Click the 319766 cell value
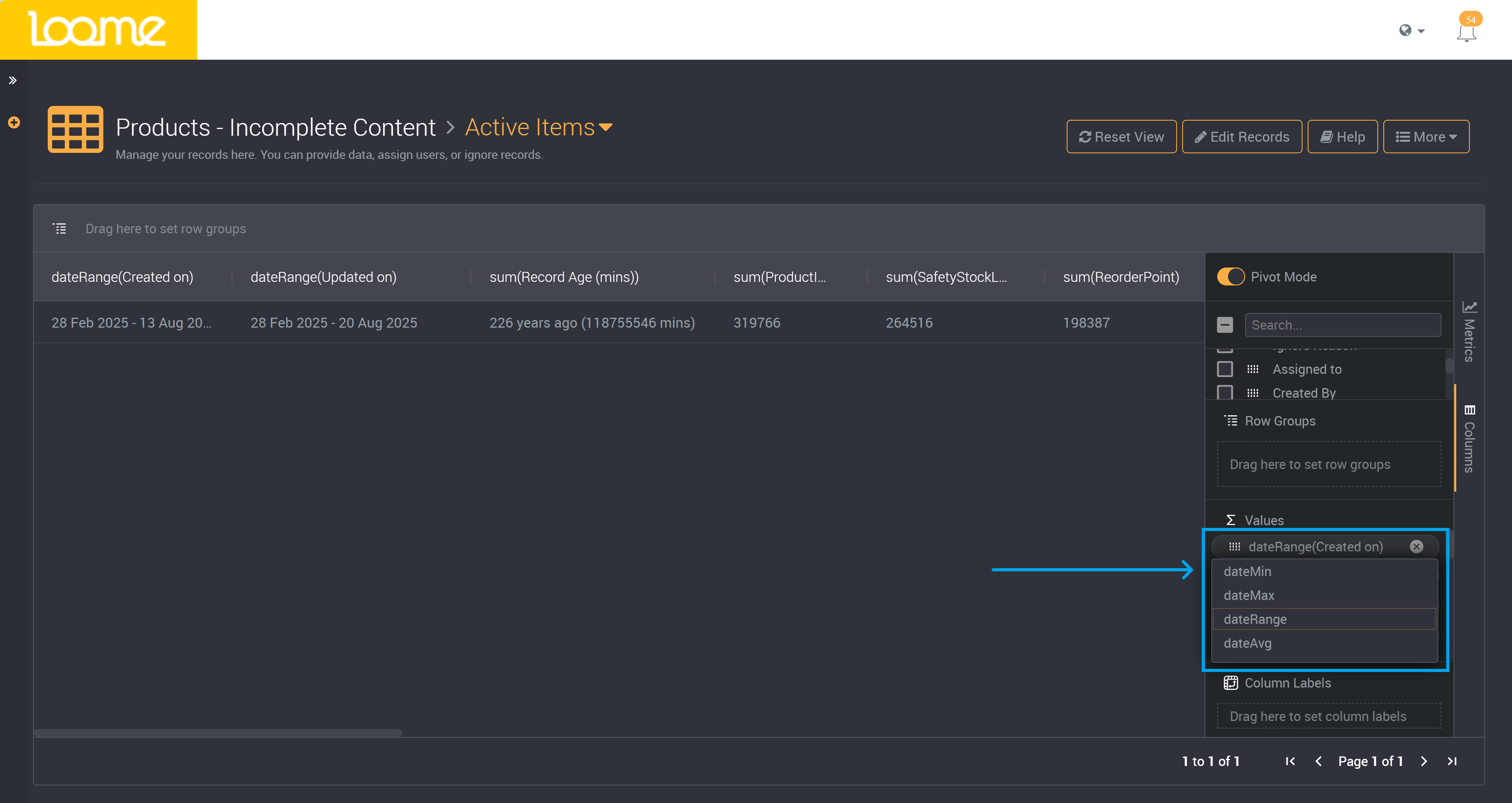The height and width of the screenshot is (803, 1512). tap(756, 322)
